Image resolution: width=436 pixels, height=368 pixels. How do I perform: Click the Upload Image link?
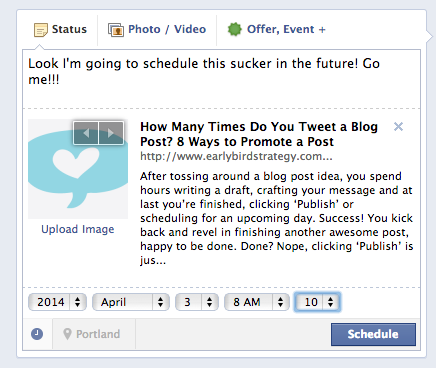(x=78, y=229)
